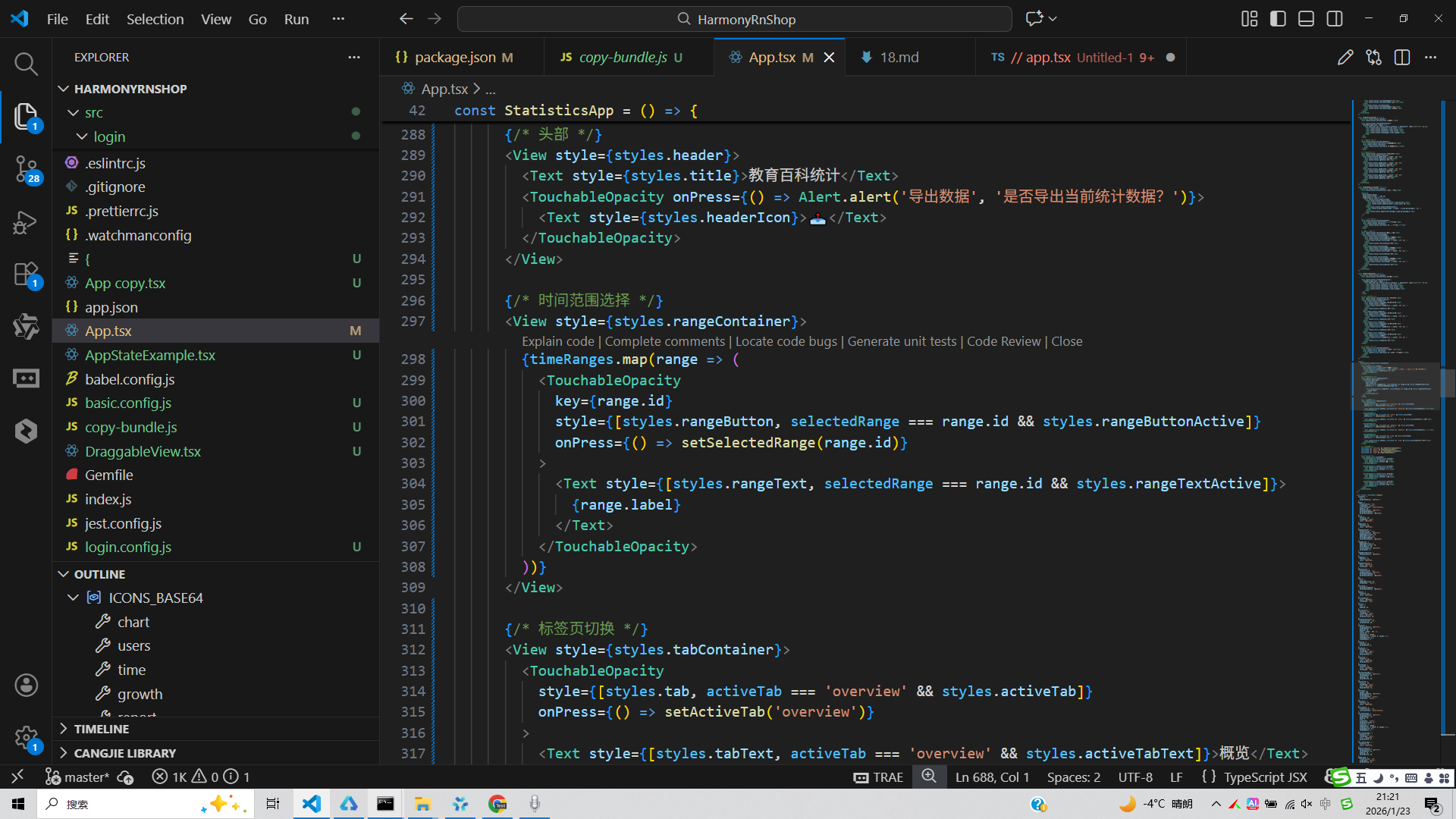1456x819 pixels.
Task: Switch to the package.json tab
Action: [x=455, y=58]
